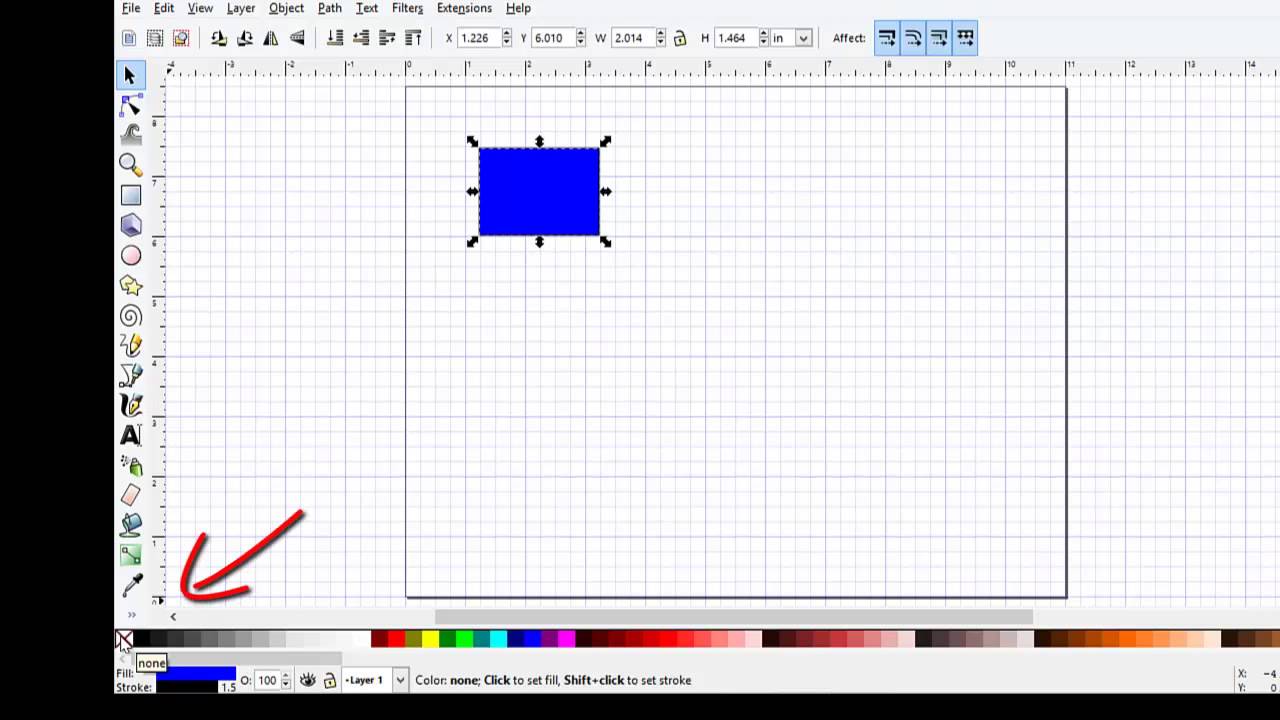Select the Calligraphy tool
This screenshot has height=720, width=1280.
(130, 405)
